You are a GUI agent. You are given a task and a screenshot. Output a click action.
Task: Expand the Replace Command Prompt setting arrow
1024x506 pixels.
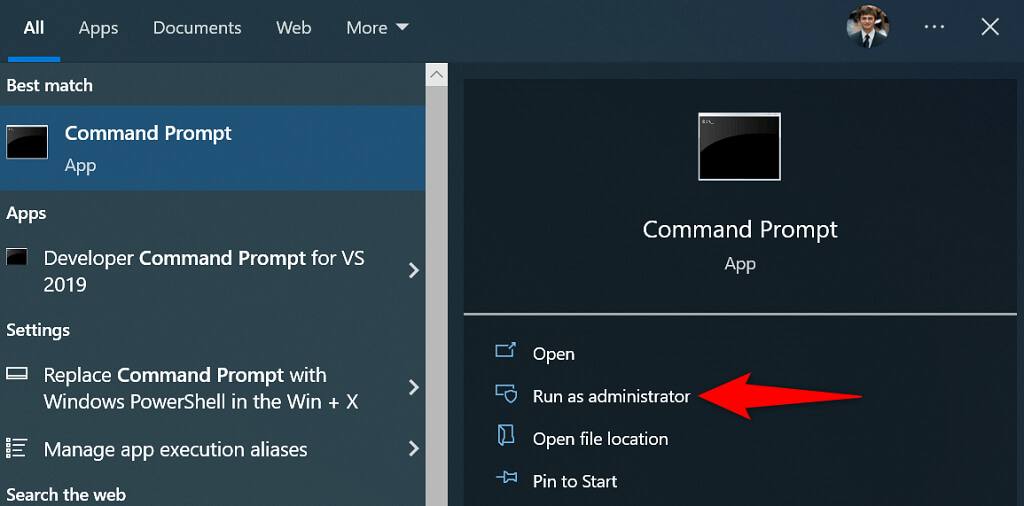pyautogui.click(x=413, y=387)
